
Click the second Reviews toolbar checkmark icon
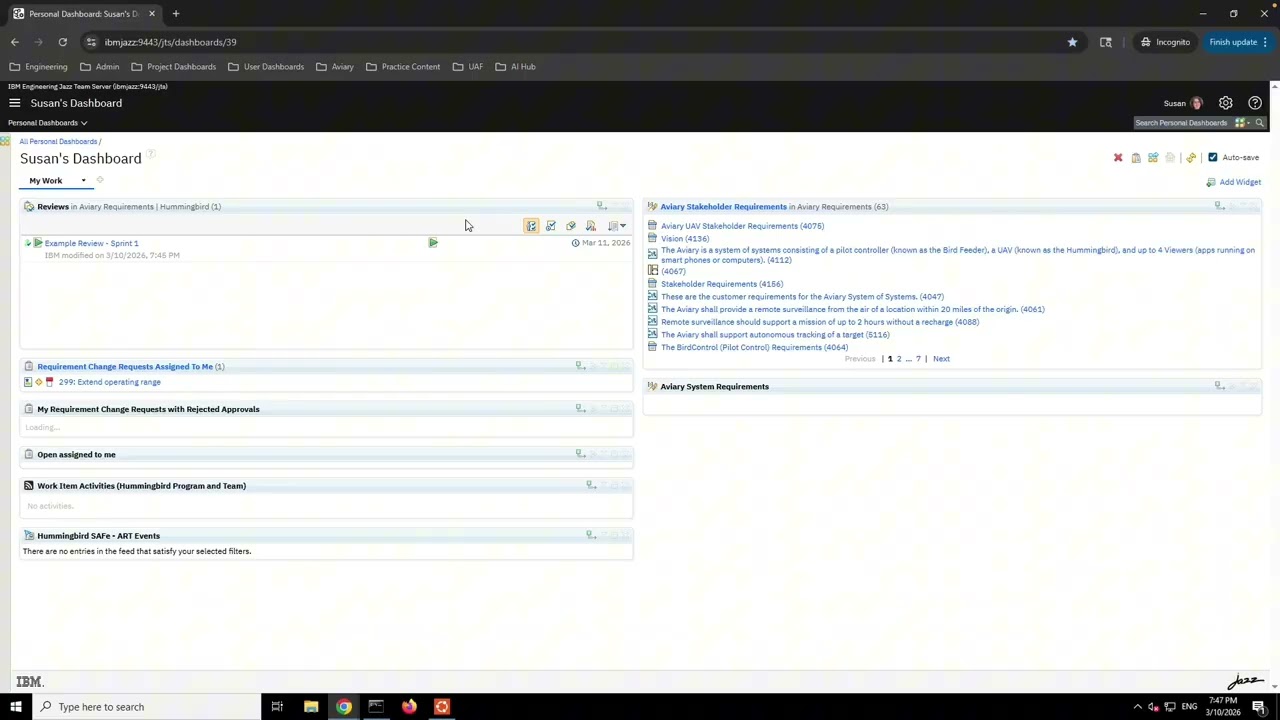pyautogui.click(x=551, y=226)
